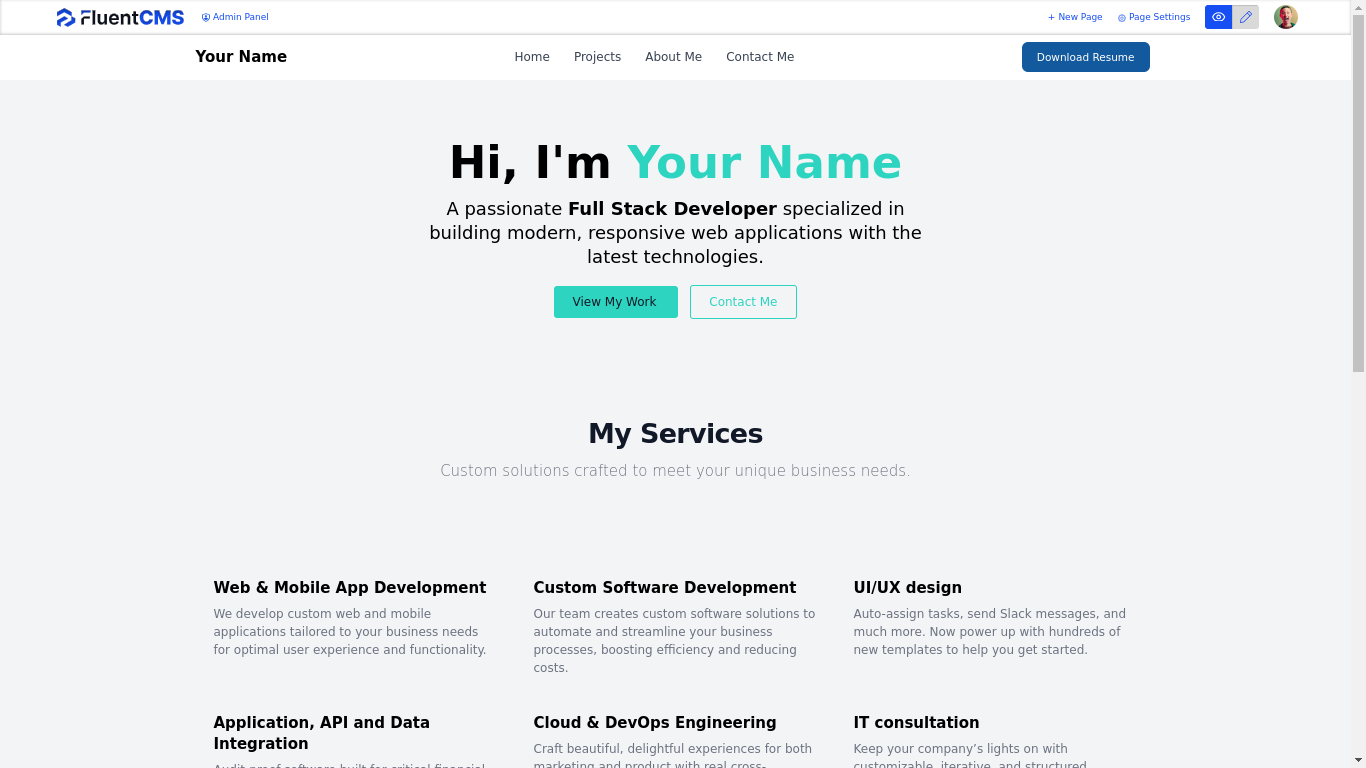Image resolution: width=1366 pixels, height=768 pixels.
Task: Open the Projects nav item
Action: click(597, 57)
